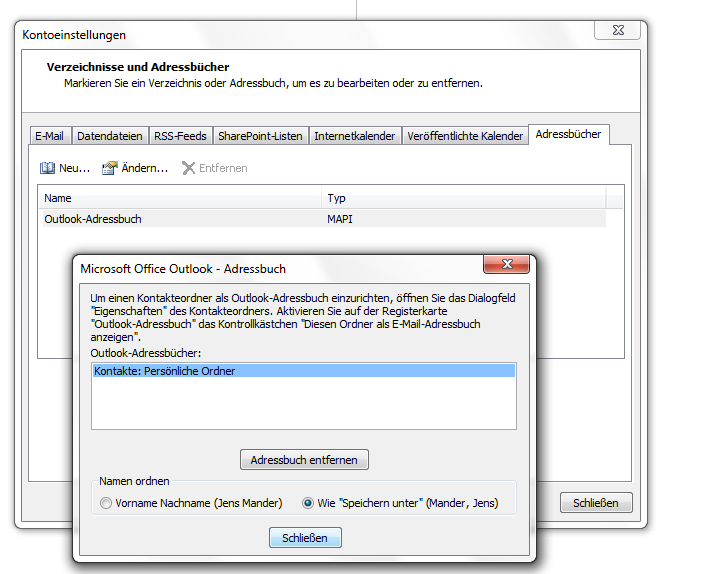Select Wie "Speichern unter" radio option
The height and width of the screenshot is (574, 704).
pos(308,503)
